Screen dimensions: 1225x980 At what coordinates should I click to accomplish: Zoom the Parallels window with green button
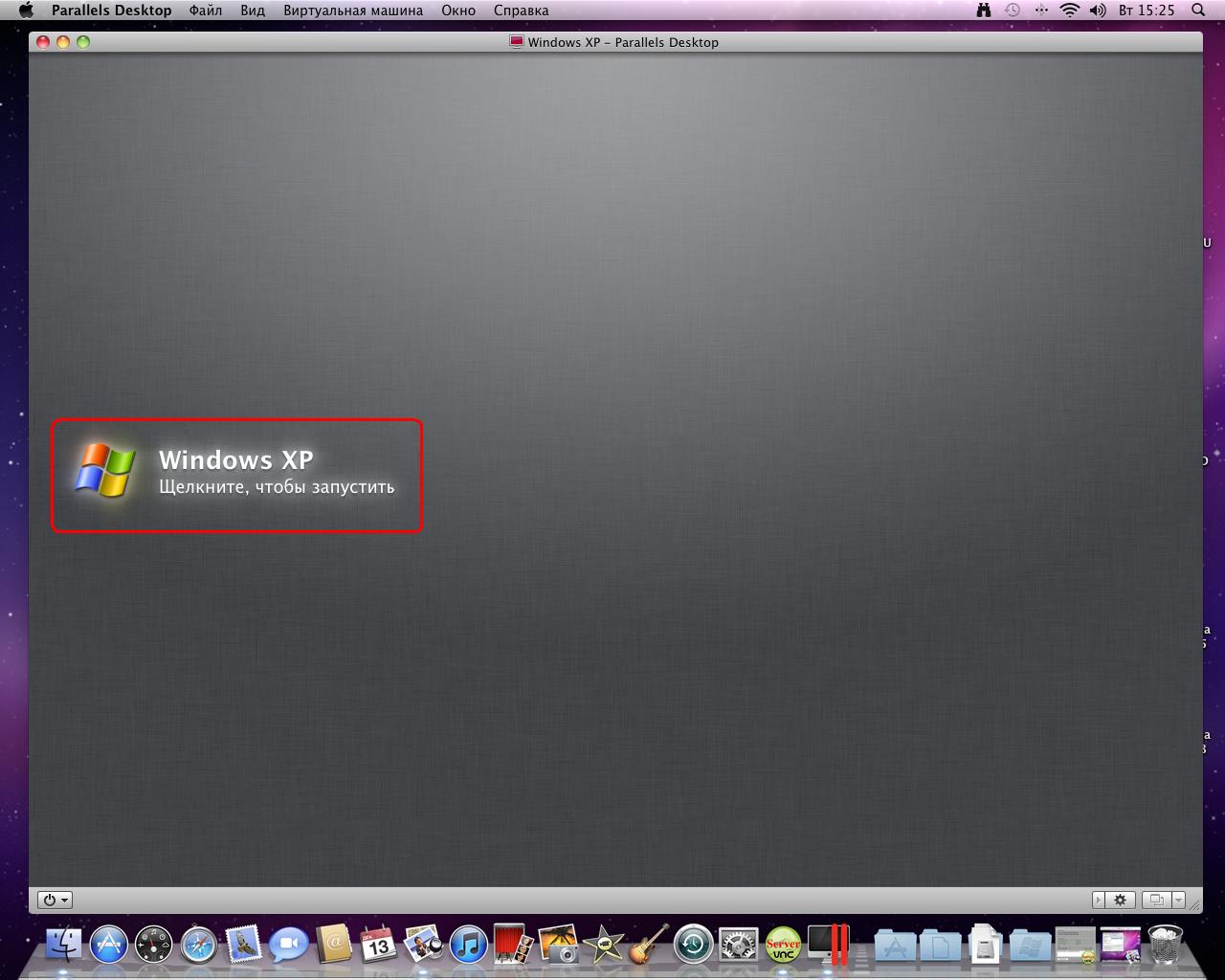point(83,42)
